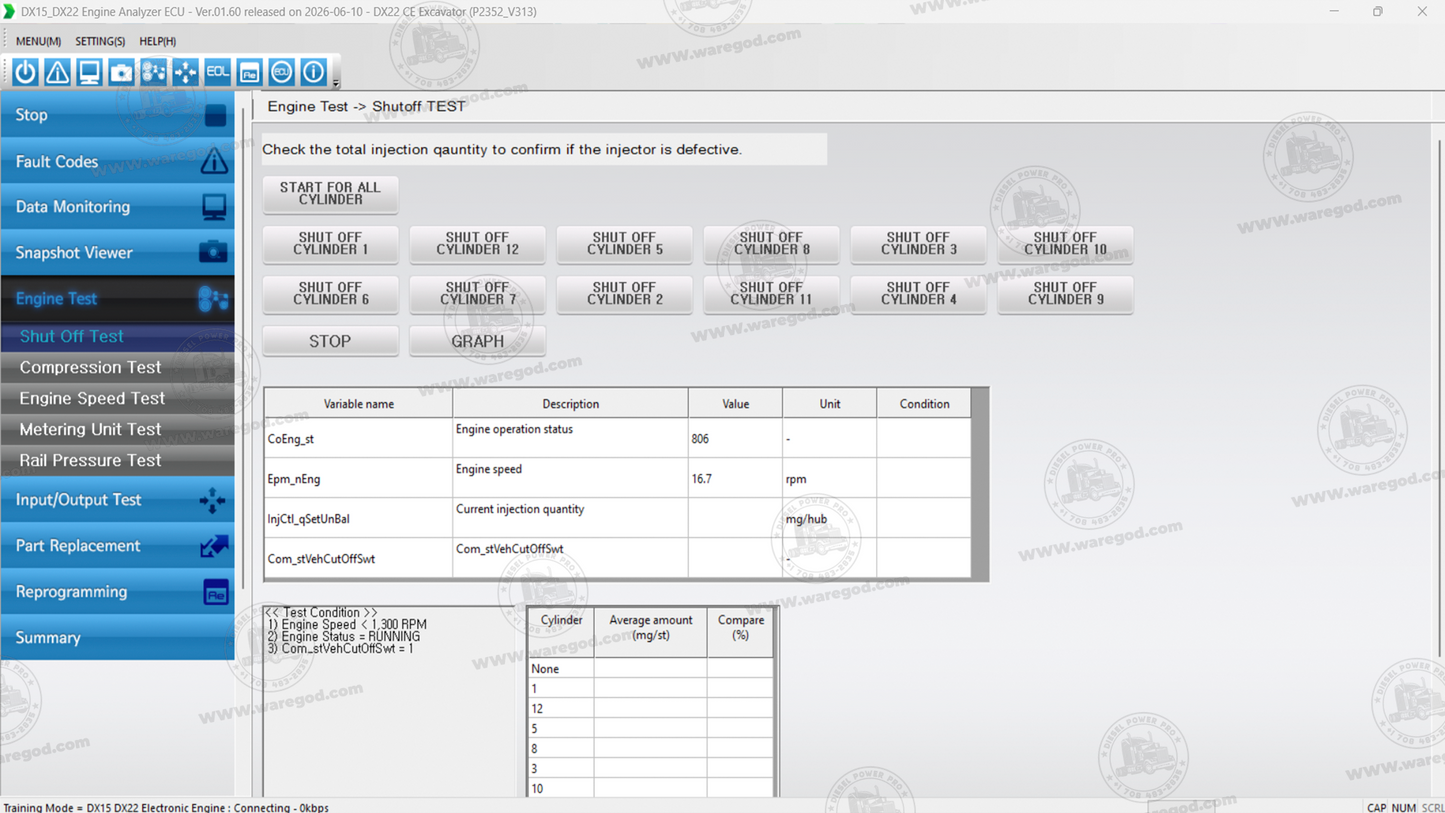Open the SETTING(S) menu
Screen dimensions: 1445x813
coord(100,41)
